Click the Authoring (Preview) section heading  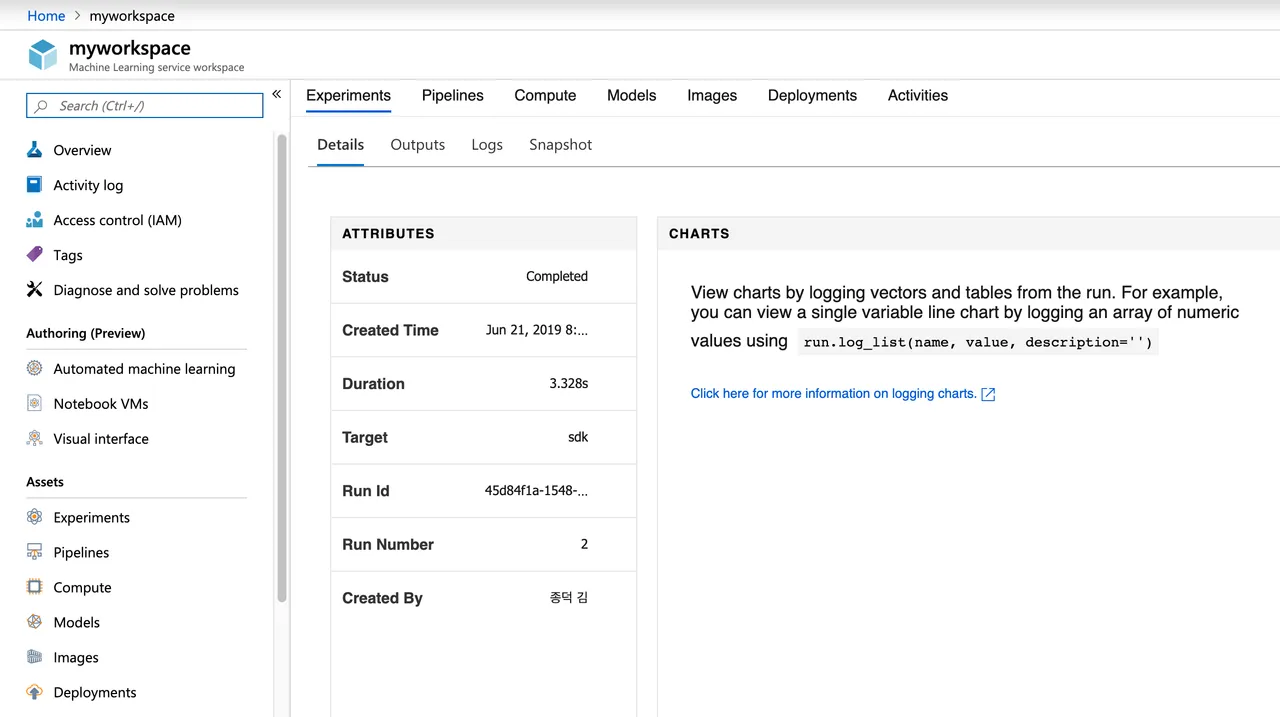(x=86, y=333)
